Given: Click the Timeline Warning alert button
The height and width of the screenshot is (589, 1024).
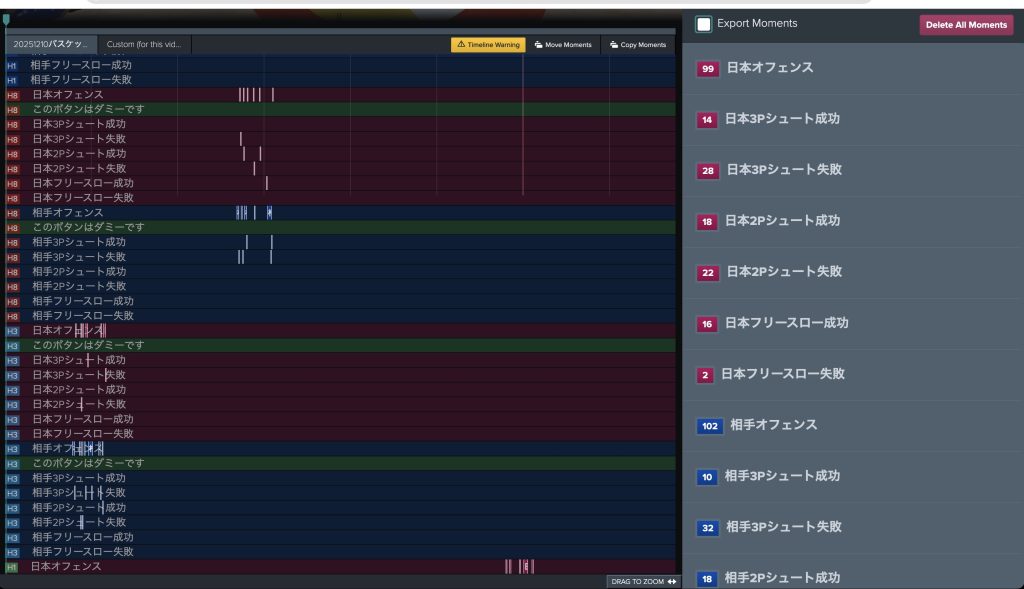Looking at the screenshot, I should (487, 45).
